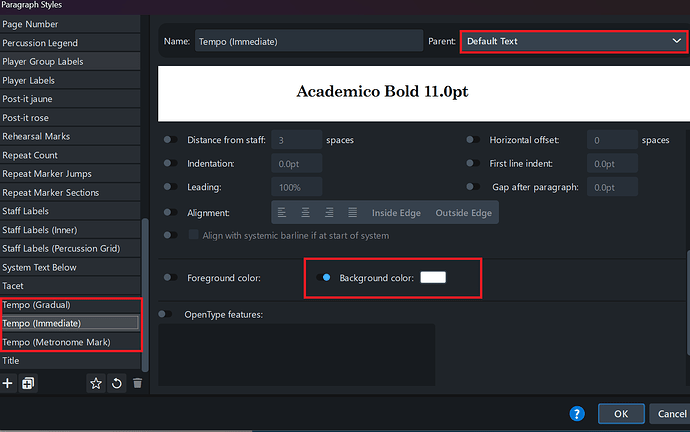Open the Parent style dropdown
Screen dimensions: 690x432
(571, 41)
